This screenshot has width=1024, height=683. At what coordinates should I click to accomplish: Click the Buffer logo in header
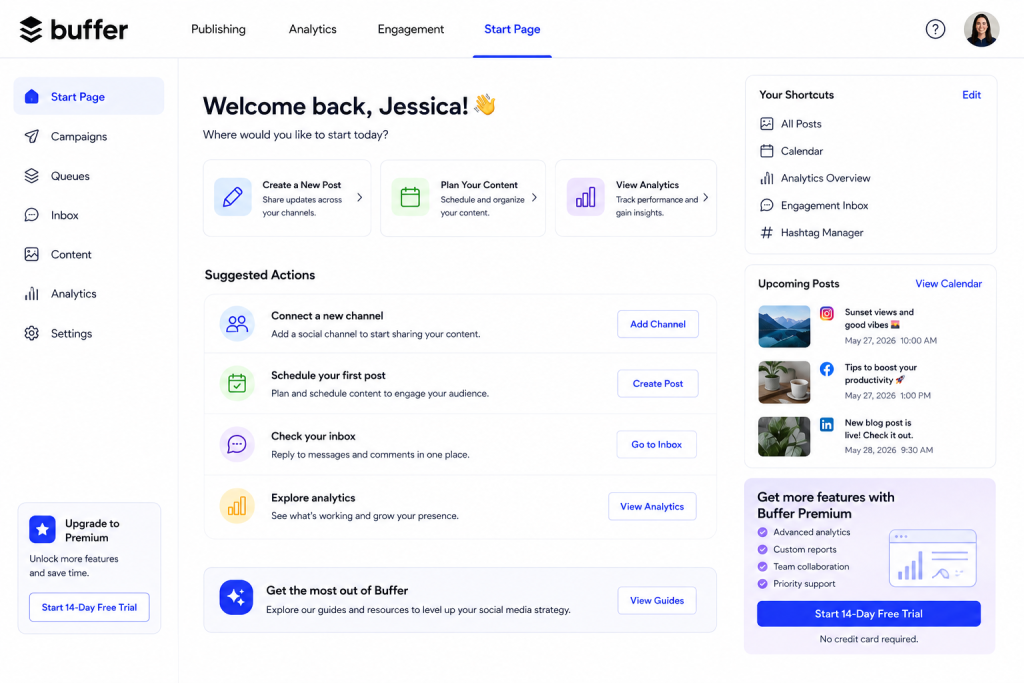pyautogui.click(x=73, y=29)
